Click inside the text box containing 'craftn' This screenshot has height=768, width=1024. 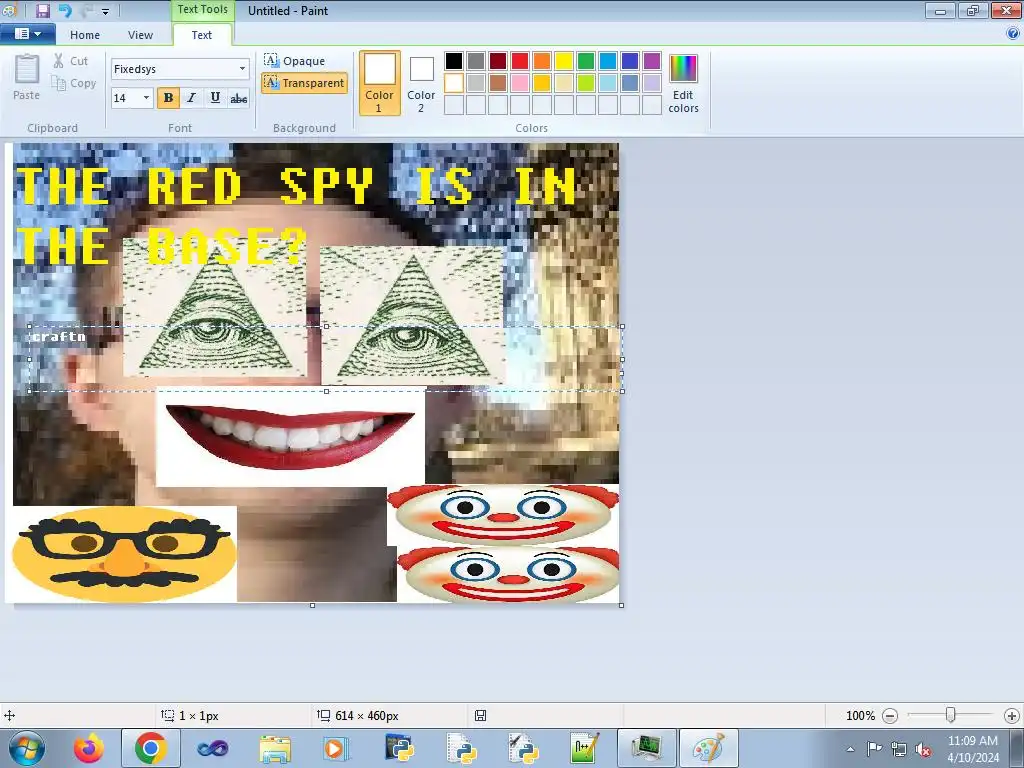325,359
